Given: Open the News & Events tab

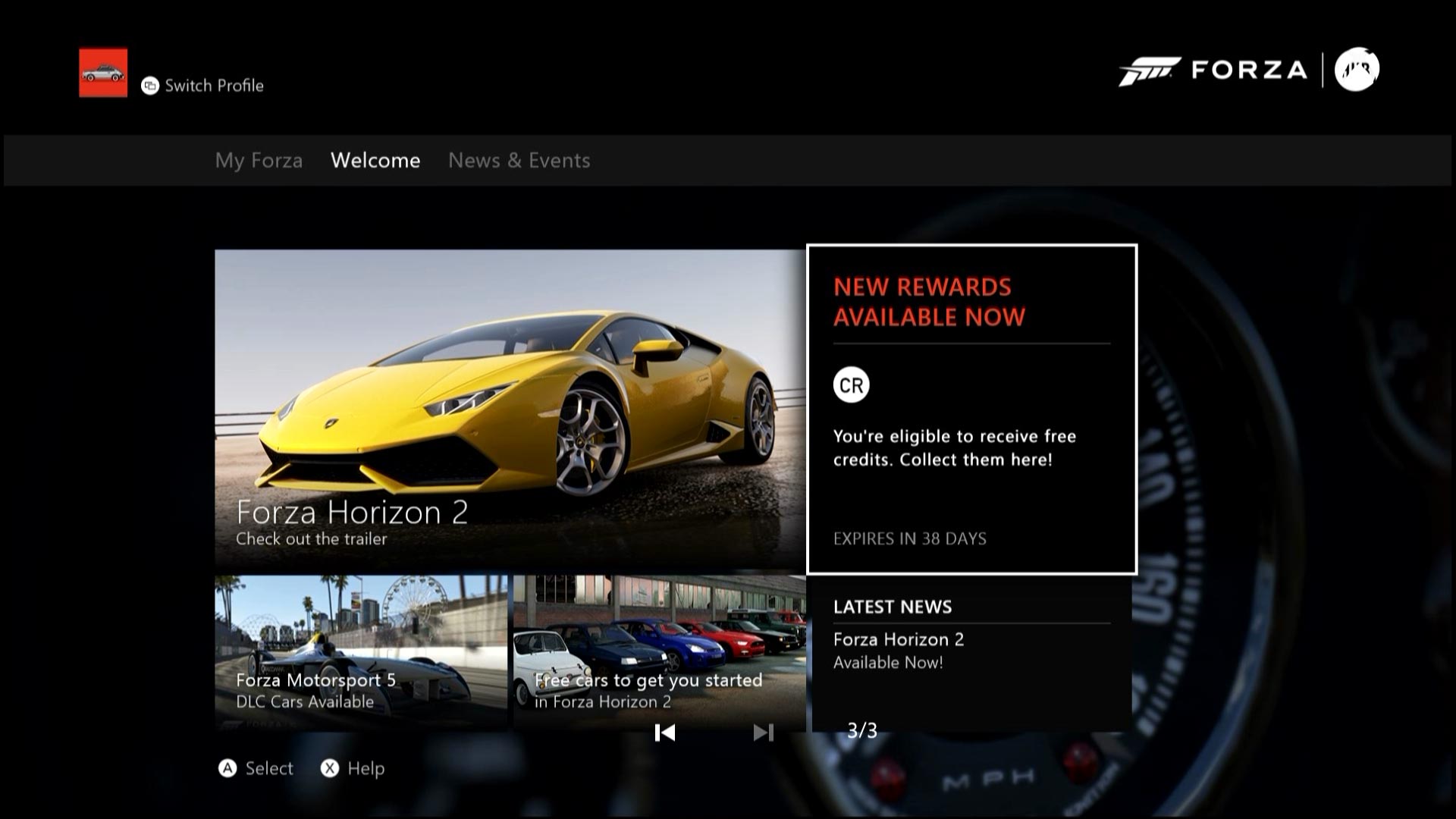Looking at the screenshot, I should (519, 161).
